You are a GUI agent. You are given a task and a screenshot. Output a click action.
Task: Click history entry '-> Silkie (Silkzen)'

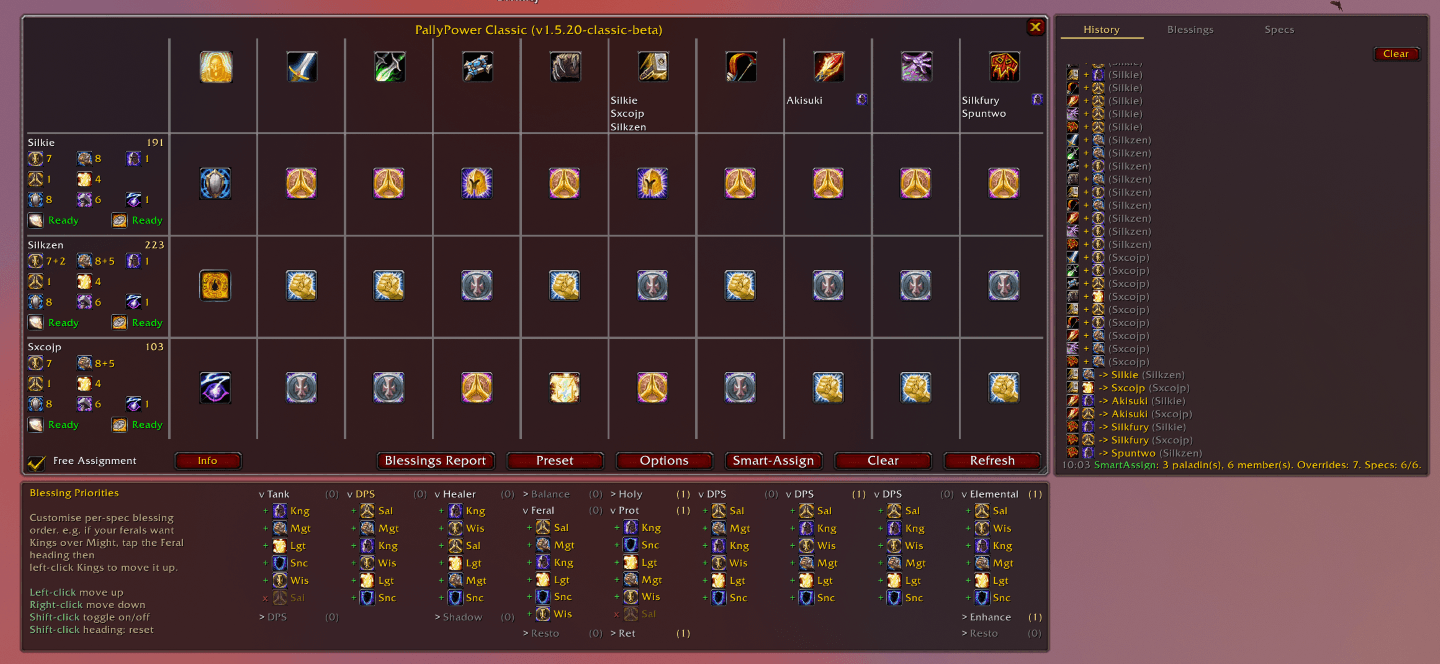coord(1127,375)
